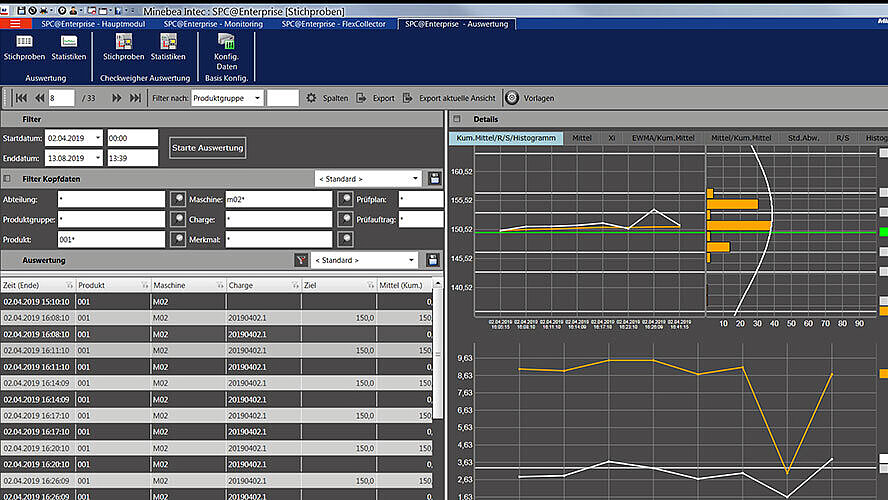Open lookup icon next to Produkt field
Image resolution: width=888 pixels, height=500 pixels.
pyautogui.click(x=178, y=240)
